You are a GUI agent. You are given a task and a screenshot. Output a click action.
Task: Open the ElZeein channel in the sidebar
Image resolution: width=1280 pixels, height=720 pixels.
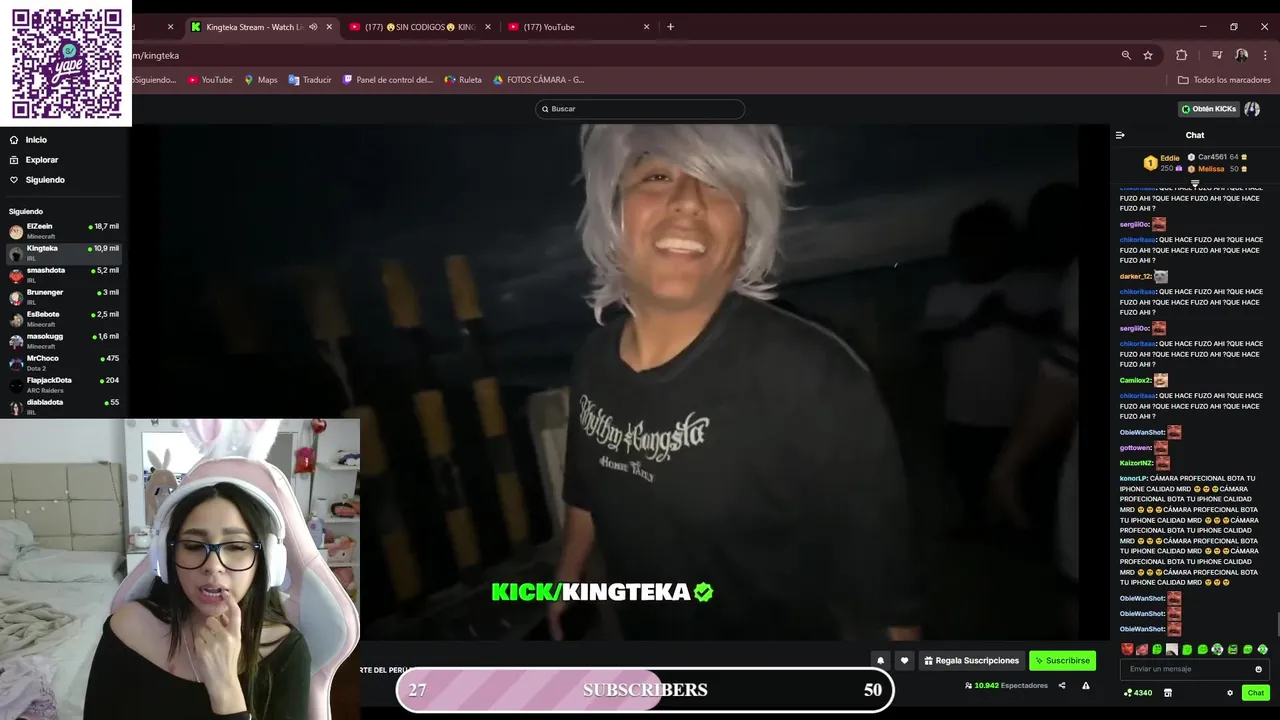pos(64,231)
